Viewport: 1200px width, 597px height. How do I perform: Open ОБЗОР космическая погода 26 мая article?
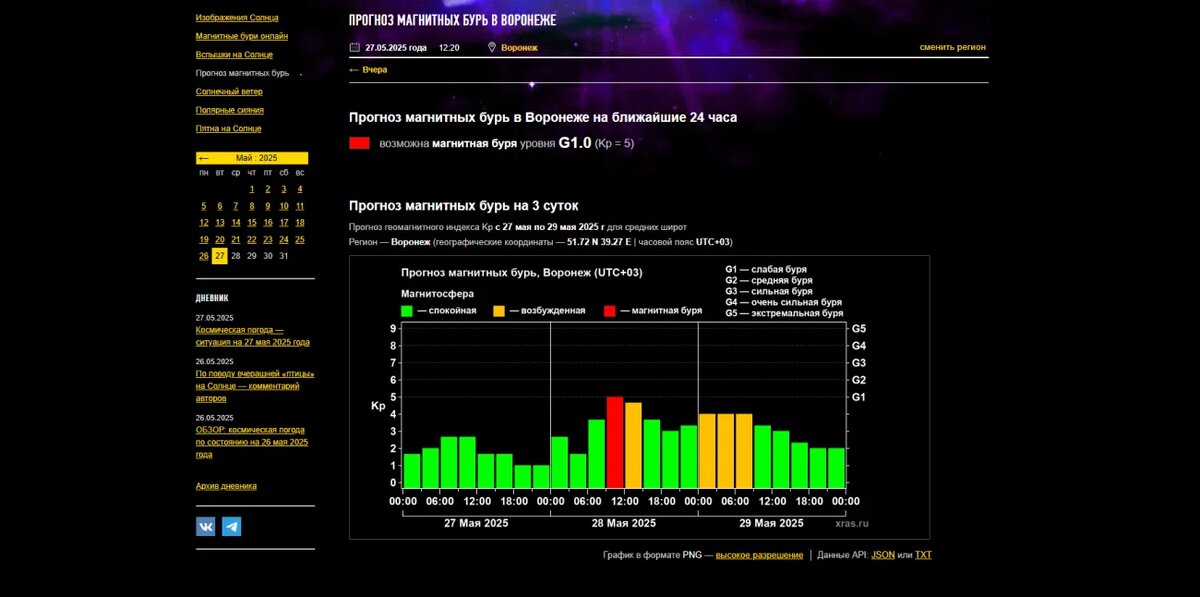tap(252, 442)
